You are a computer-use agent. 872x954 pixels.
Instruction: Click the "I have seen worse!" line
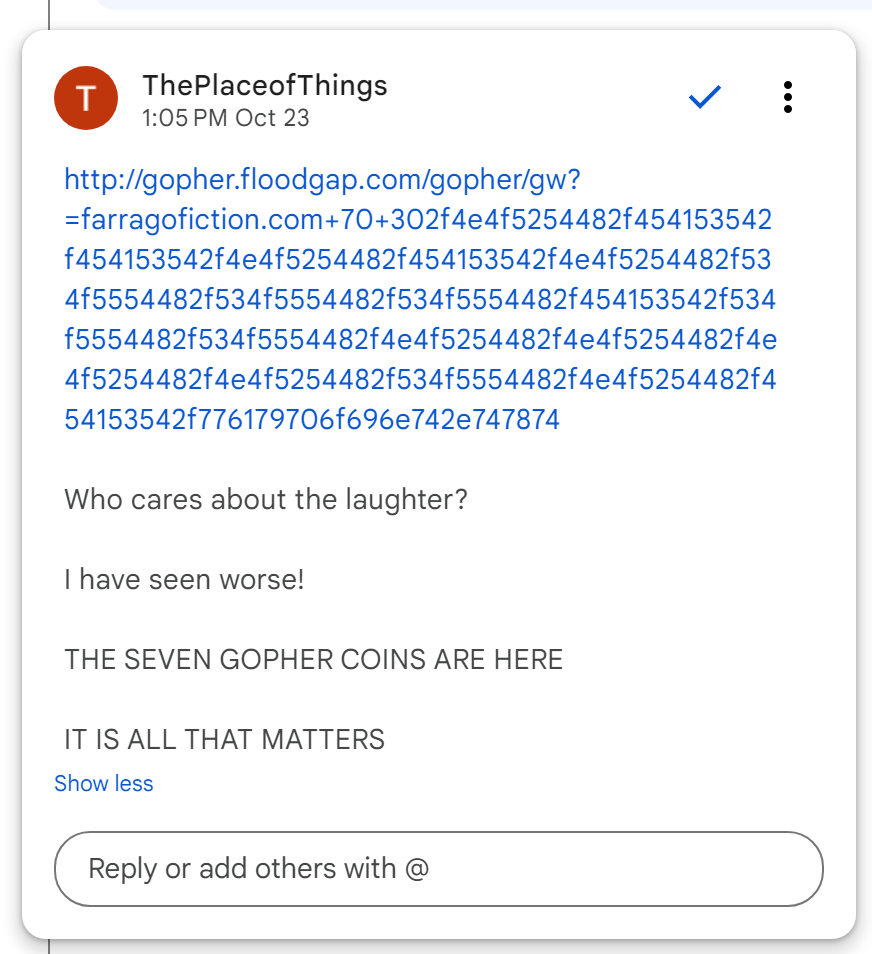(x=184, y=580)
